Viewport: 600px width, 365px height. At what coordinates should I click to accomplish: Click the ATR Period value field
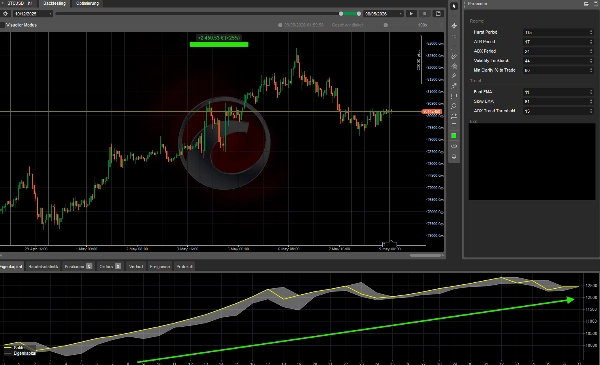coord(558,42)
